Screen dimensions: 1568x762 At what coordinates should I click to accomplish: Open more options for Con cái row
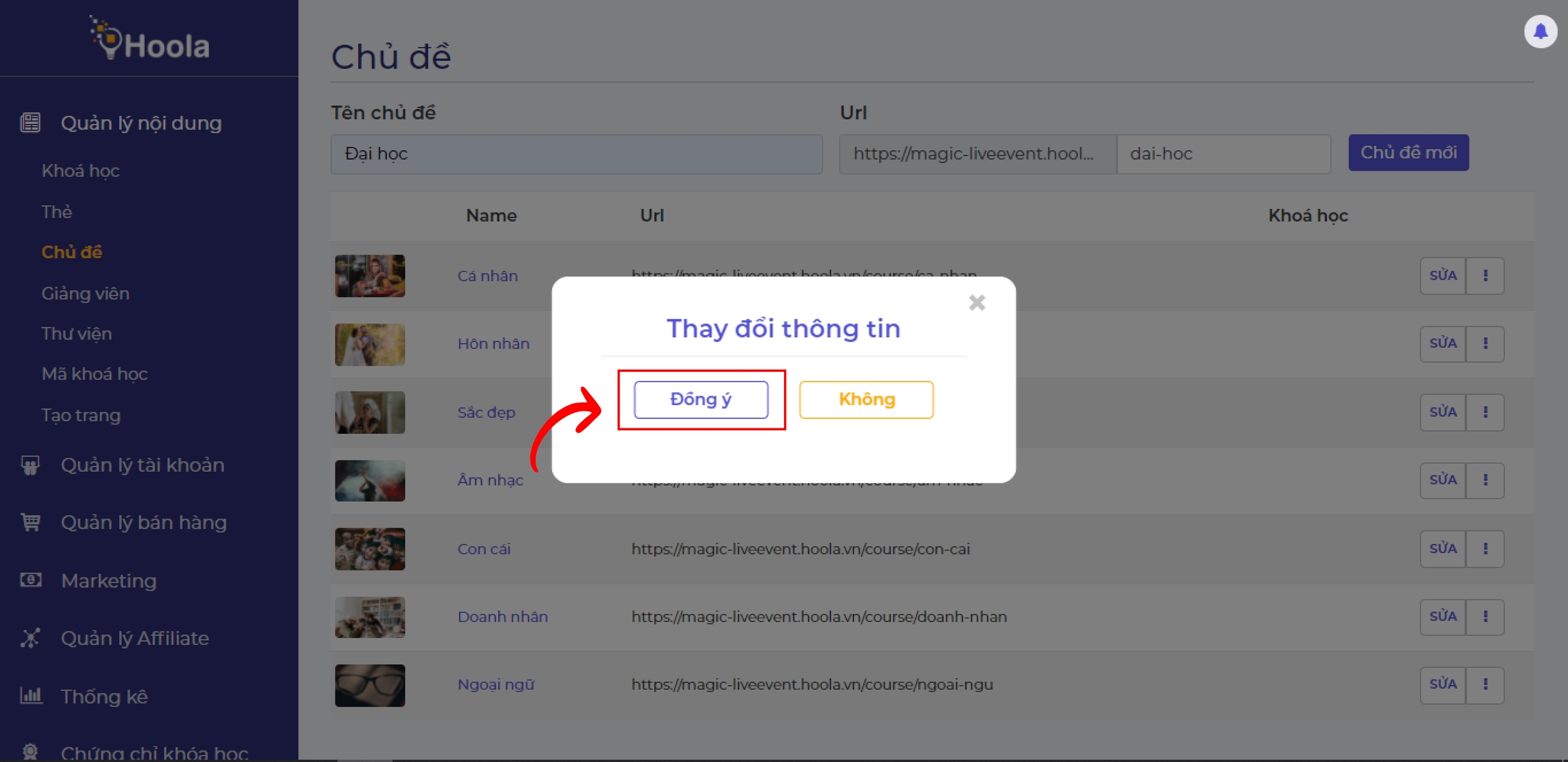click(1485, 549)
